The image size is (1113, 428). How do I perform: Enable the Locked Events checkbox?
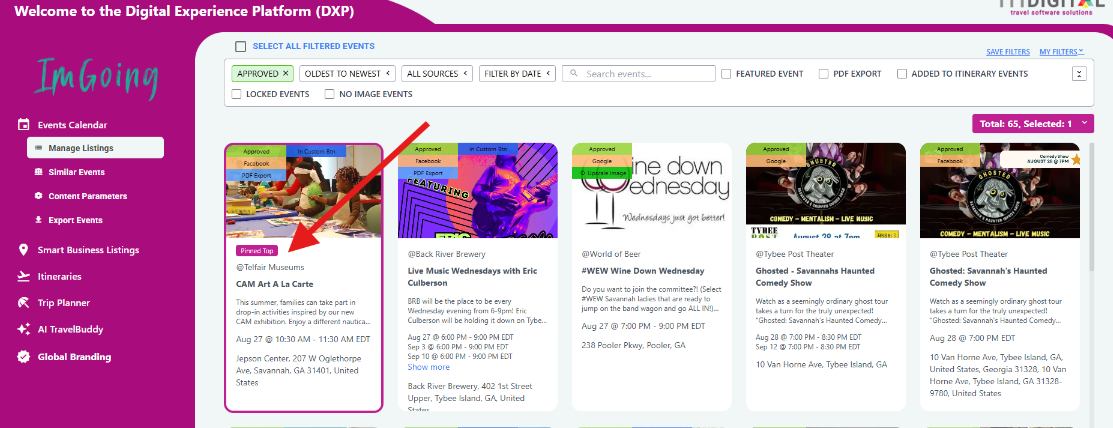237,94
